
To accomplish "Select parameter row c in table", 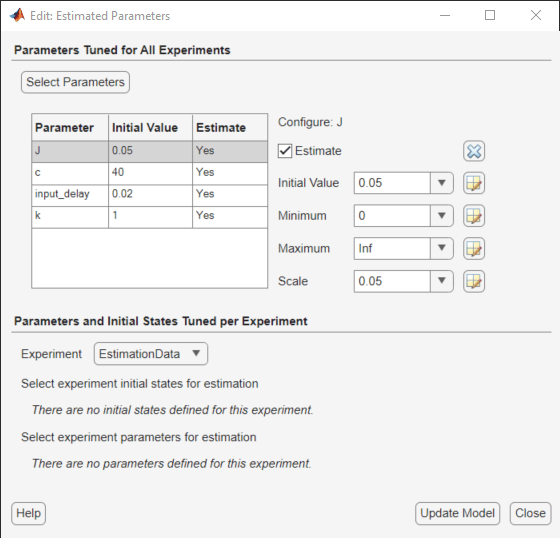I will [x=149, y=173].
